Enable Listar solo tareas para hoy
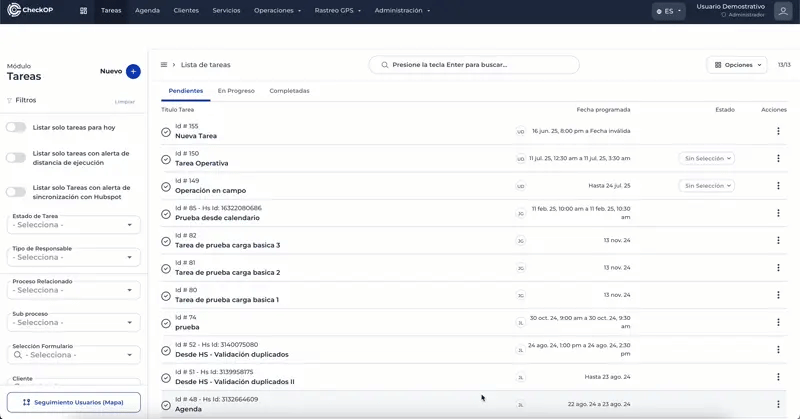The height and width of the screenshot is (419, 800). click(x=16, y=127)
